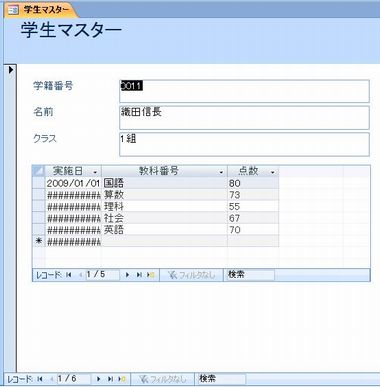Click the date cell in the 英語 row
The height and width of the screenshot is (387, 380).
click(x=73, y=230)
